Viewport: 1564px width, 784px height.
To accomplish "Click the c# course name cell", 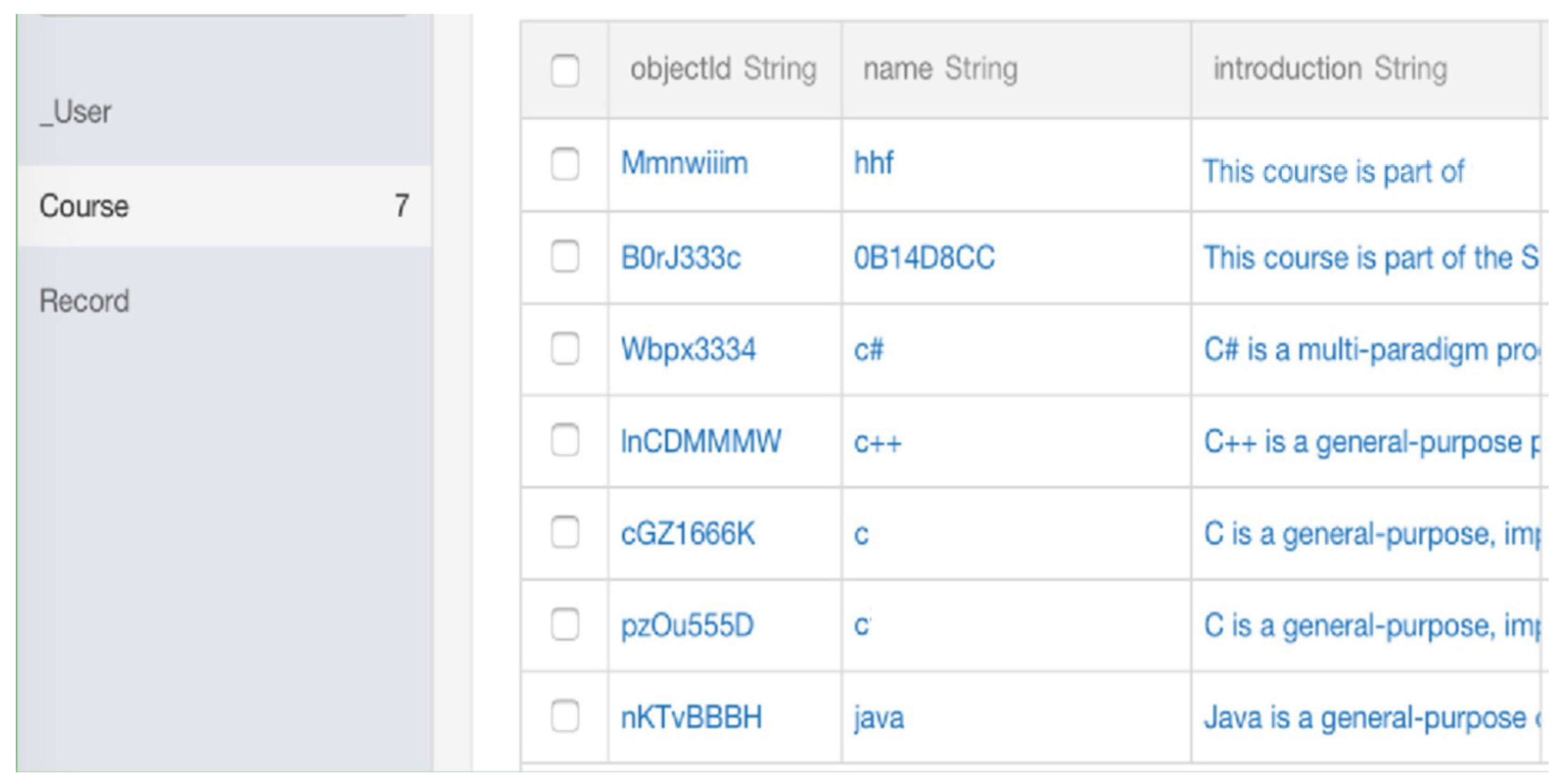I will coord(869,350).
